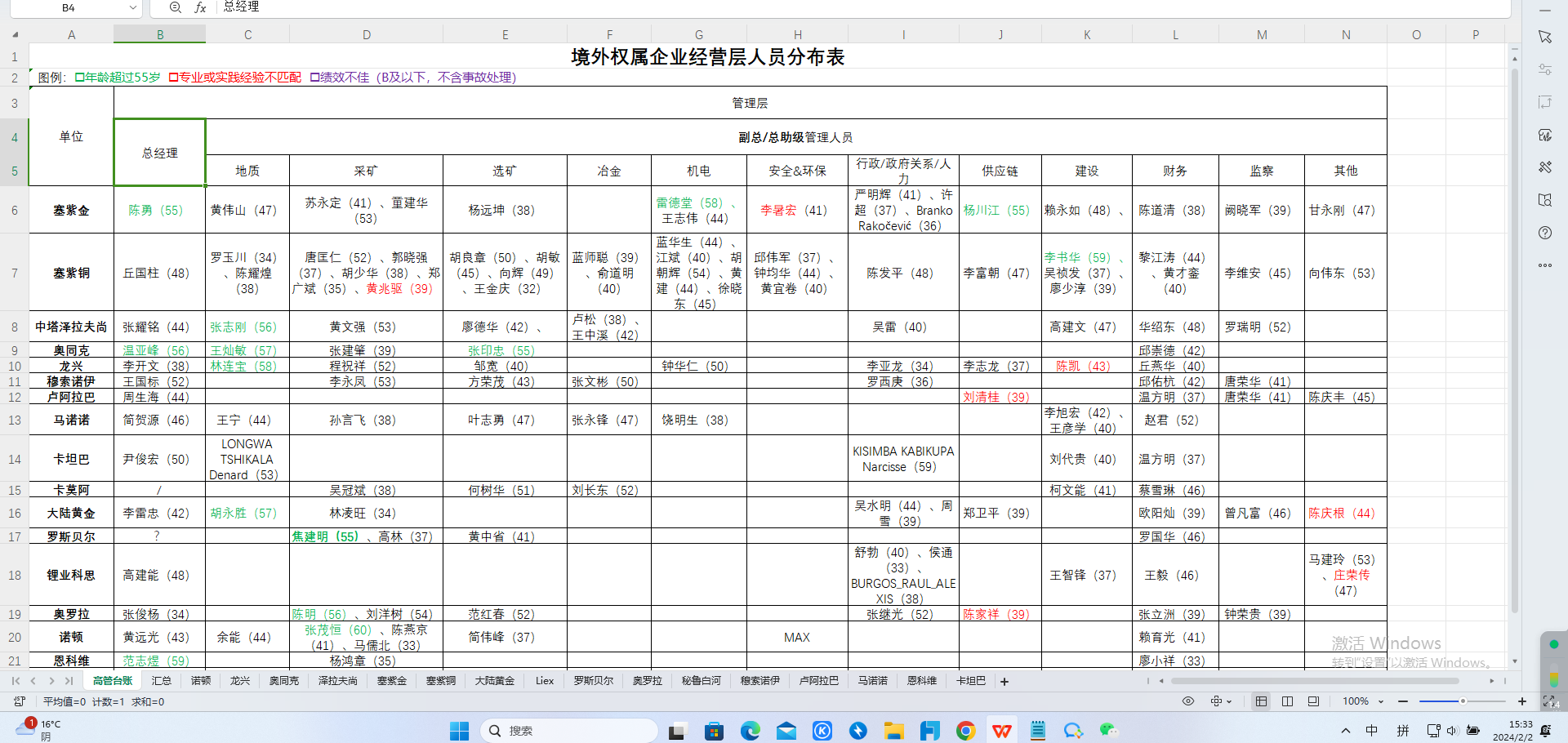Open the help question mark icon
The height and width of the screenshot is (743, 1568).
pyautogui.click(x=1544, y=233)
